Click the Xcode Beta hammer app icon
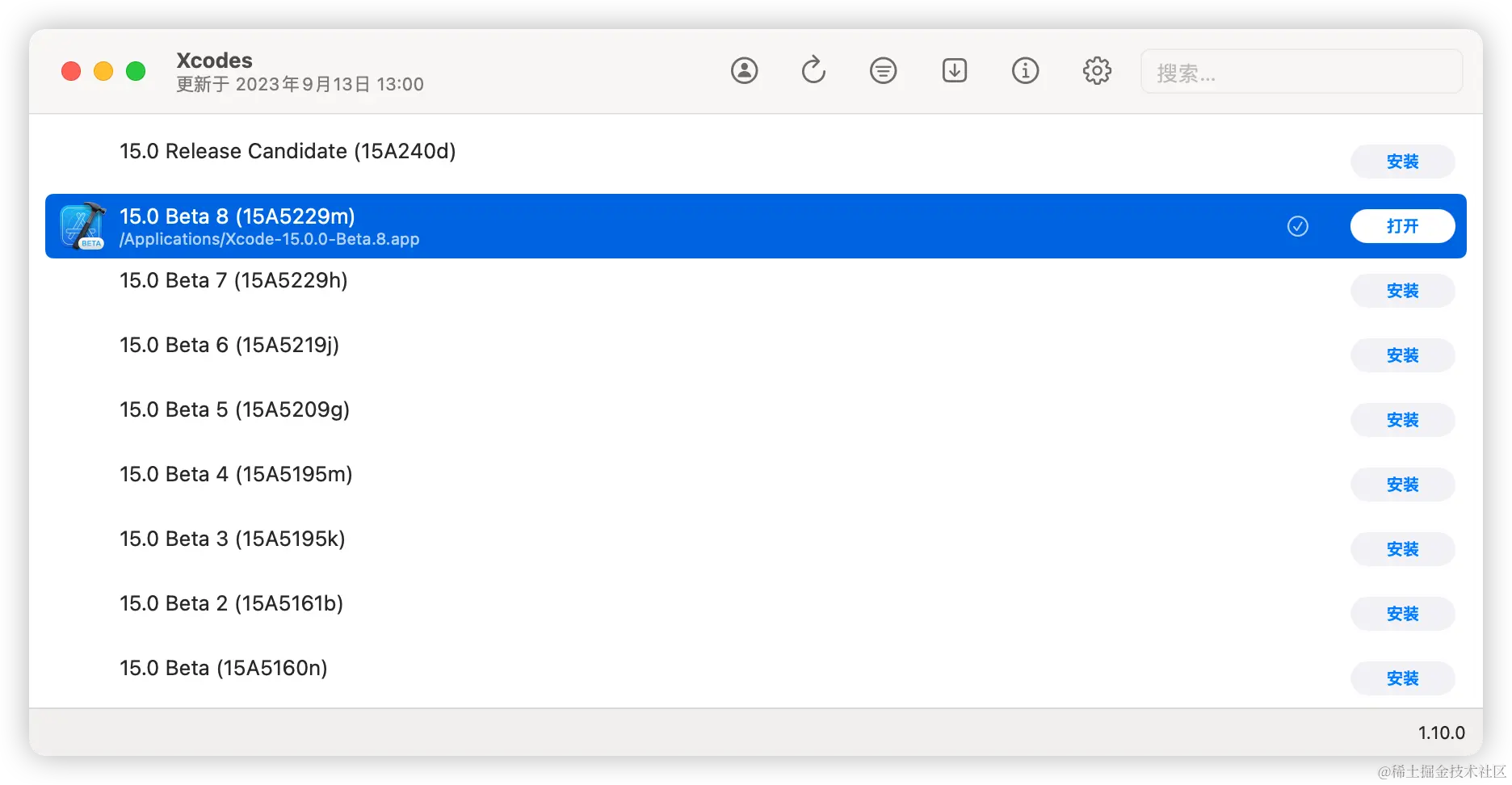 (x=83, y=226)
